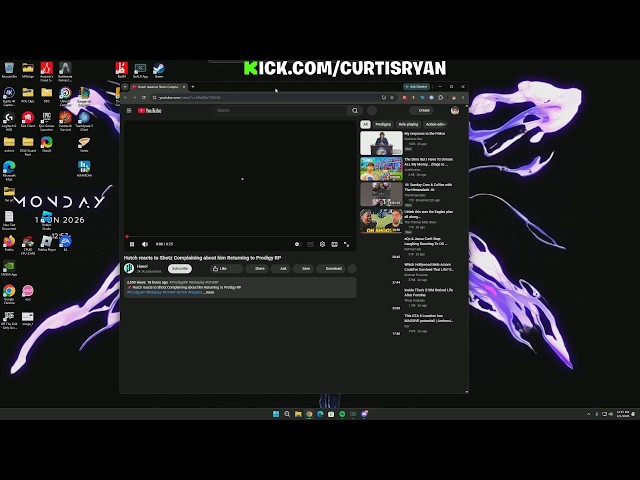Open taskbar Search
Image resolution: width=640 pixels, height=480 pixels.
click(x=287, y=414)
